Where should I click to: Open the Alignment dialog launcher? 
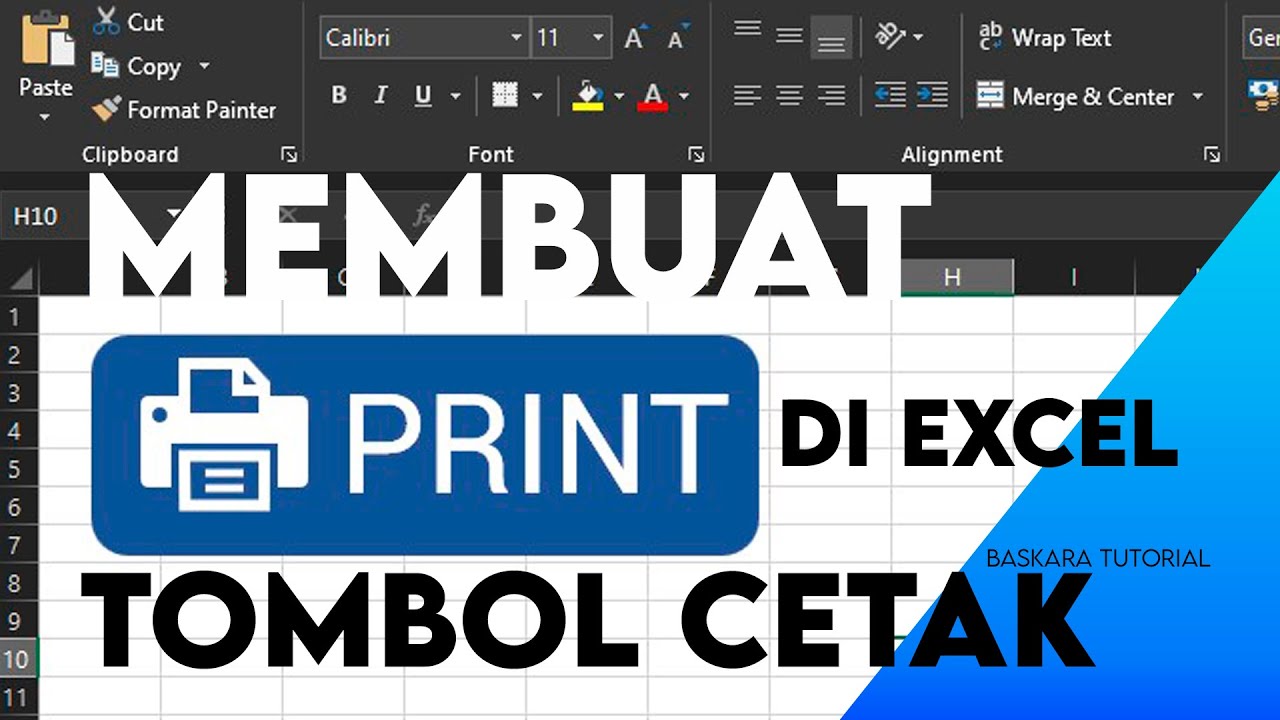pos(1212,154)
